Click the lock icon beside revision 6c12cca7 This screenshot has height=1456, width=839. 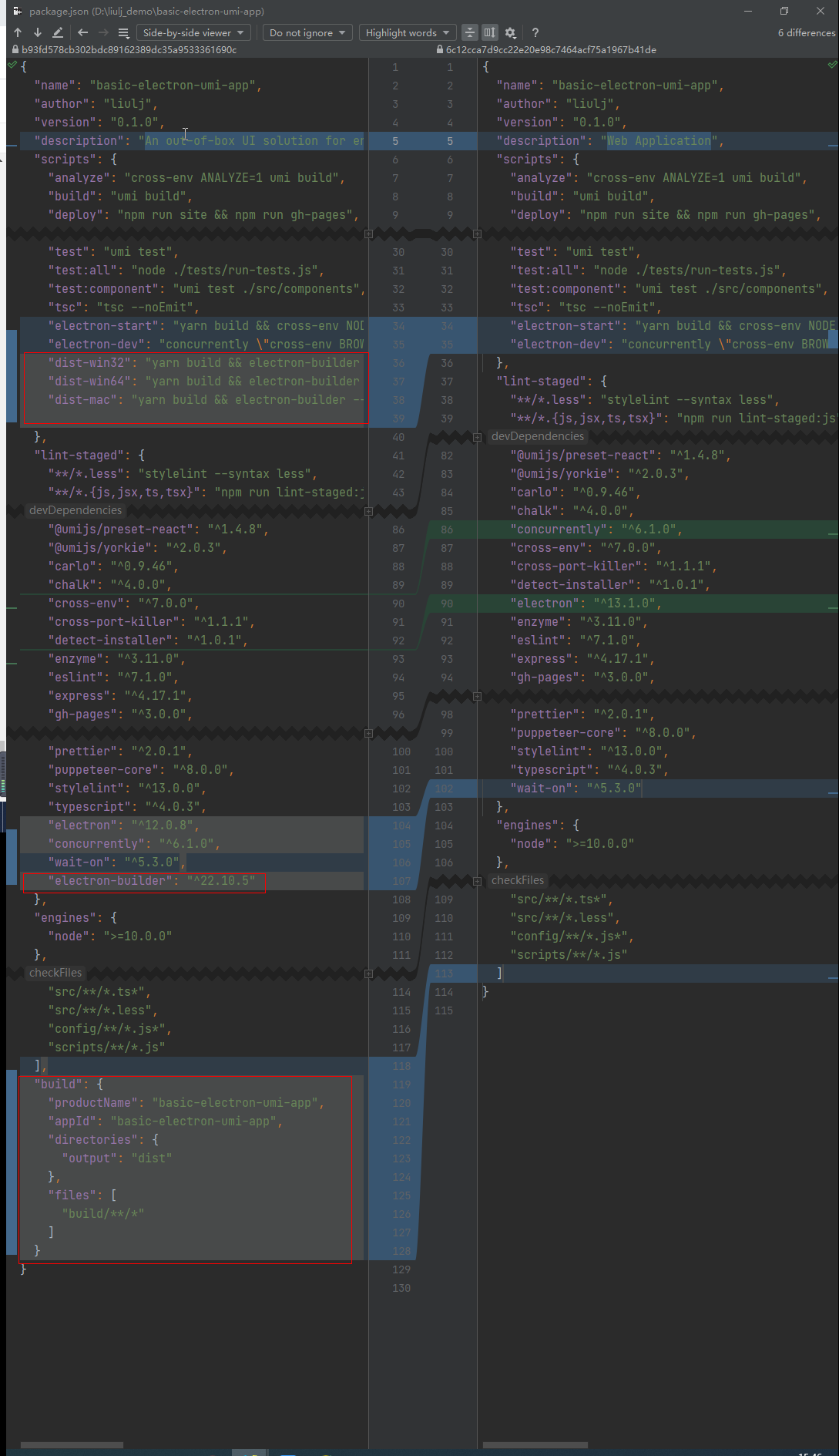click(x=440, y=49)
